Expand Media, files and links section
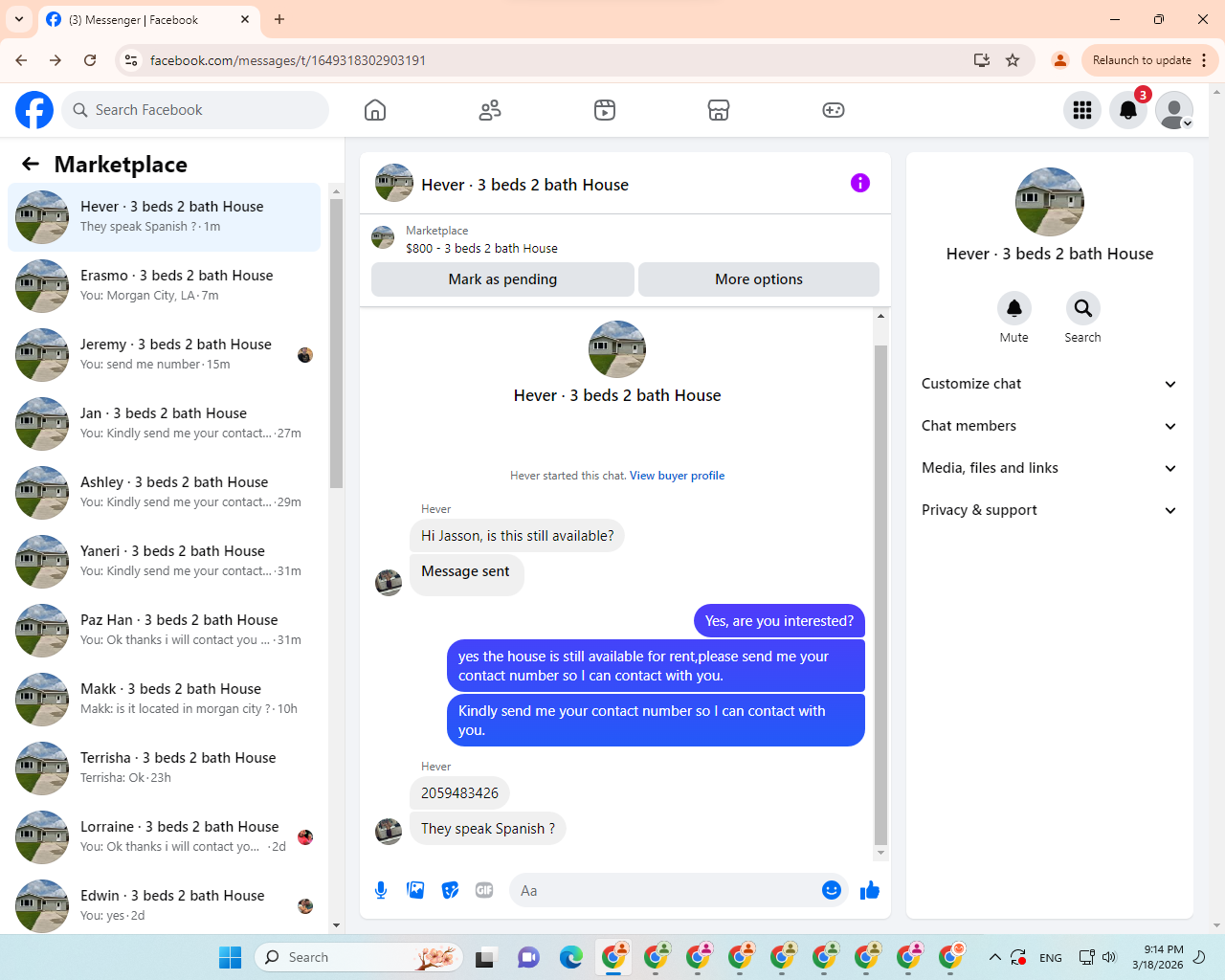The width and height of the screenshot is (1225, 980). [x=1050, y=468]
